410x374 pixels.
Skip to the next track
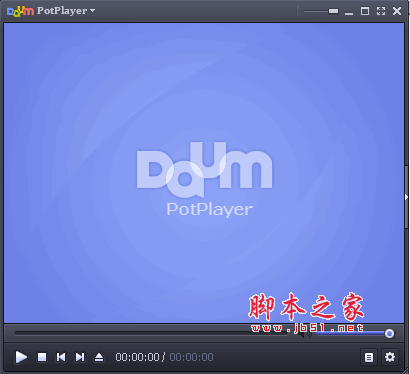[x=80, y=357]
